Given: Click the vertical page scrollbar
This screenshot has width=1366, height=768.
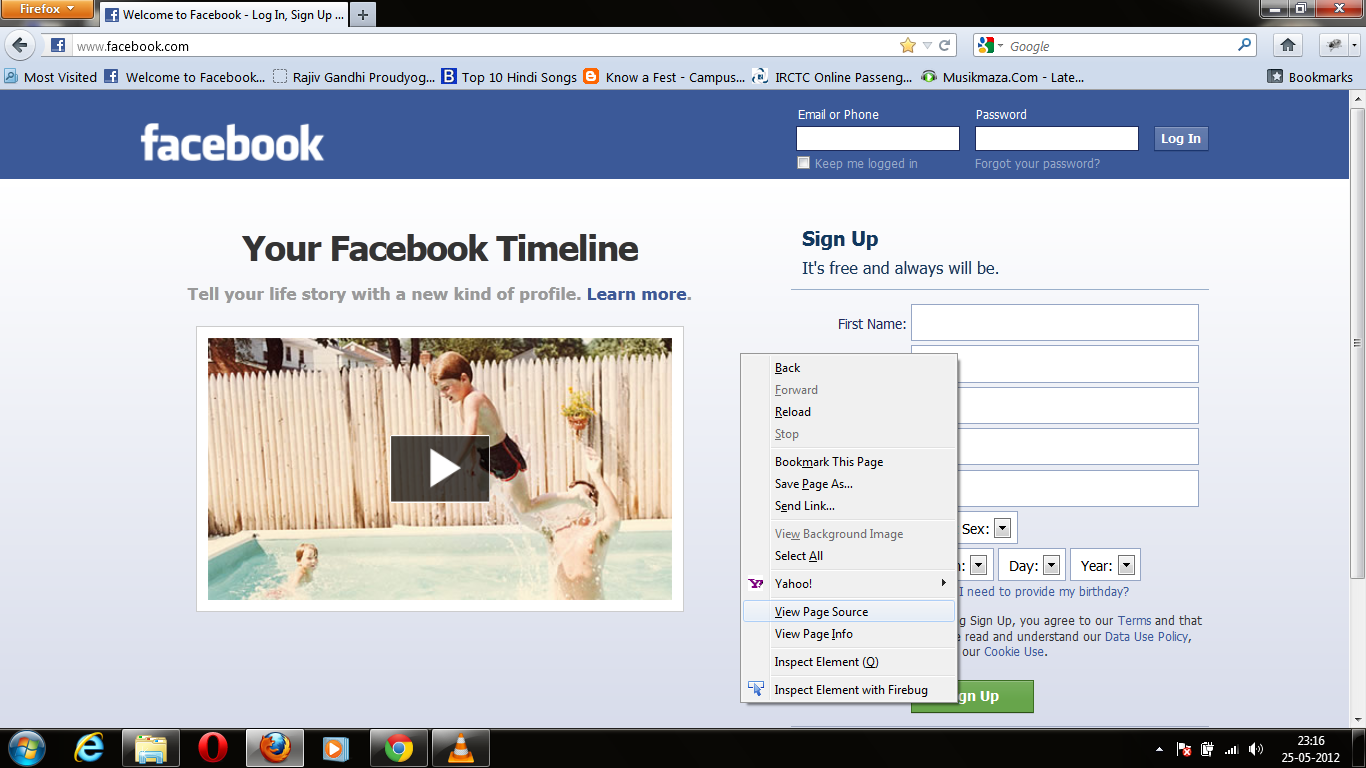Looking at the screenshot, I should coord(1357,342).
